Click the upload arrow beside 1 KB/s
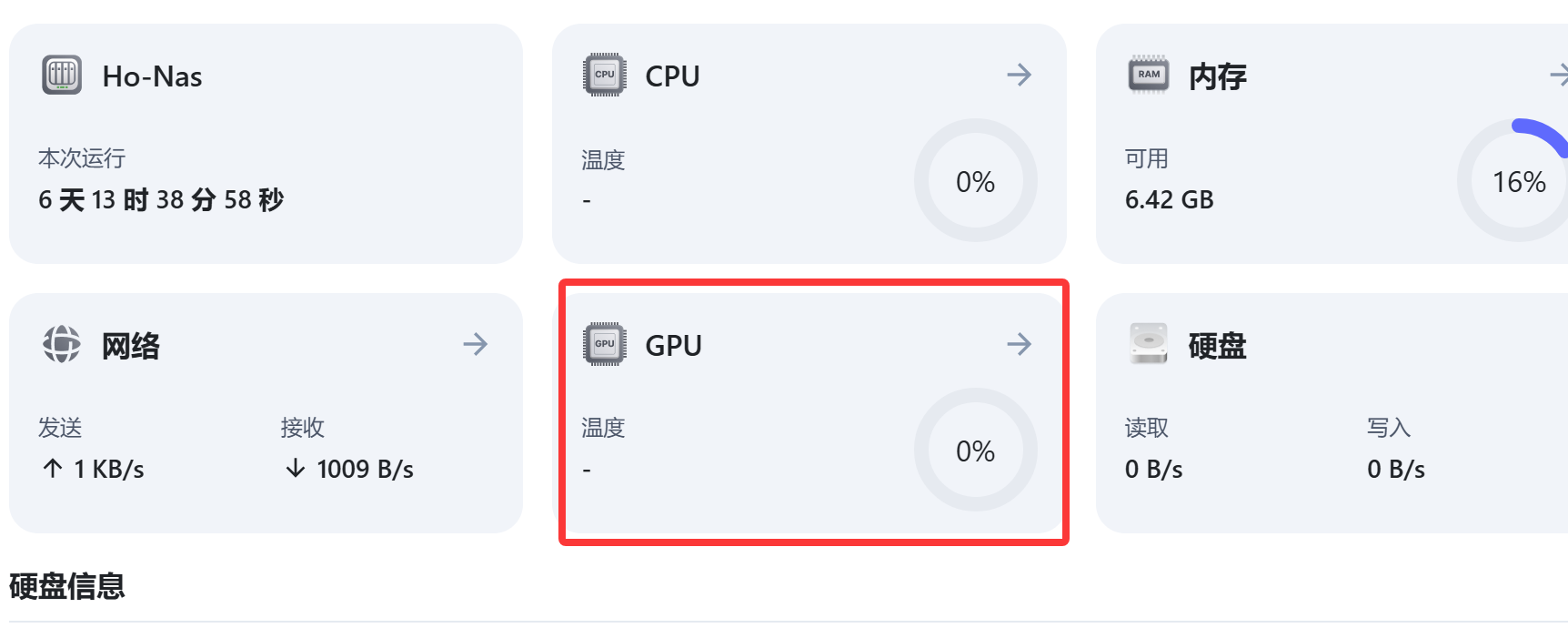The image size is (1568, 628). point(53,469)
